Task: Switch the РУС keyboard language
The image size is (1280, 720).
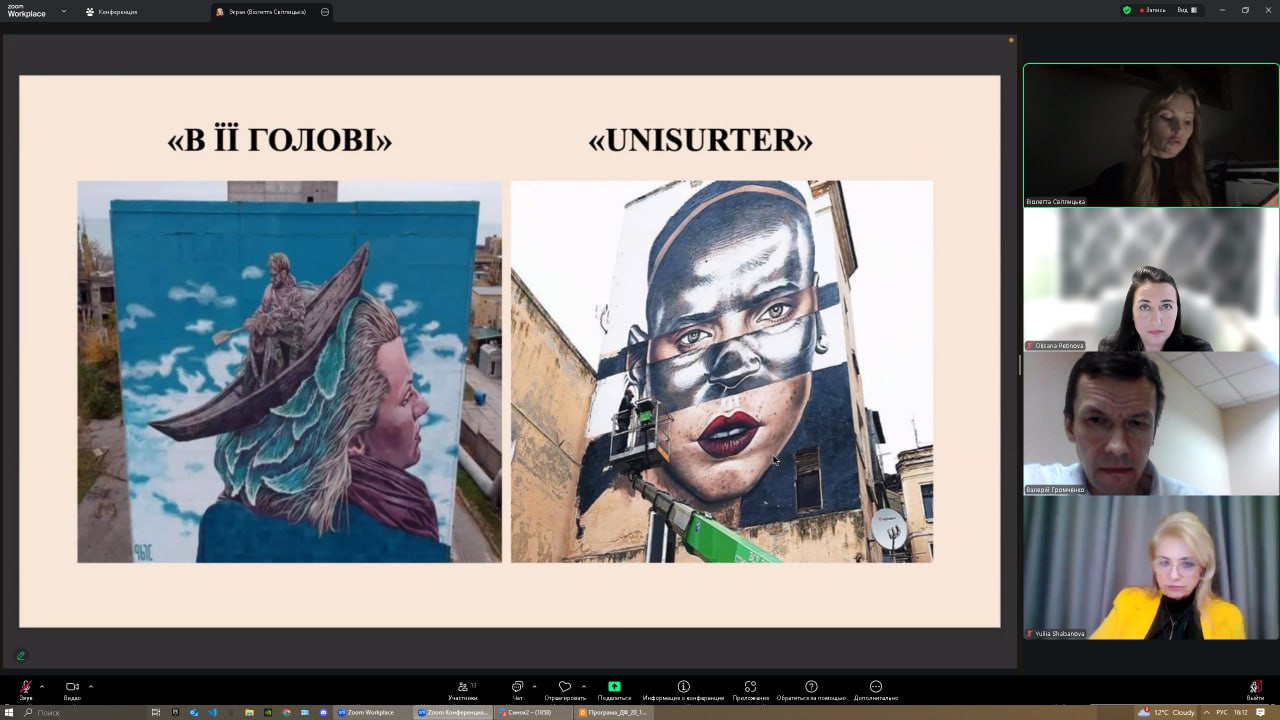Action: (1221, 712)
